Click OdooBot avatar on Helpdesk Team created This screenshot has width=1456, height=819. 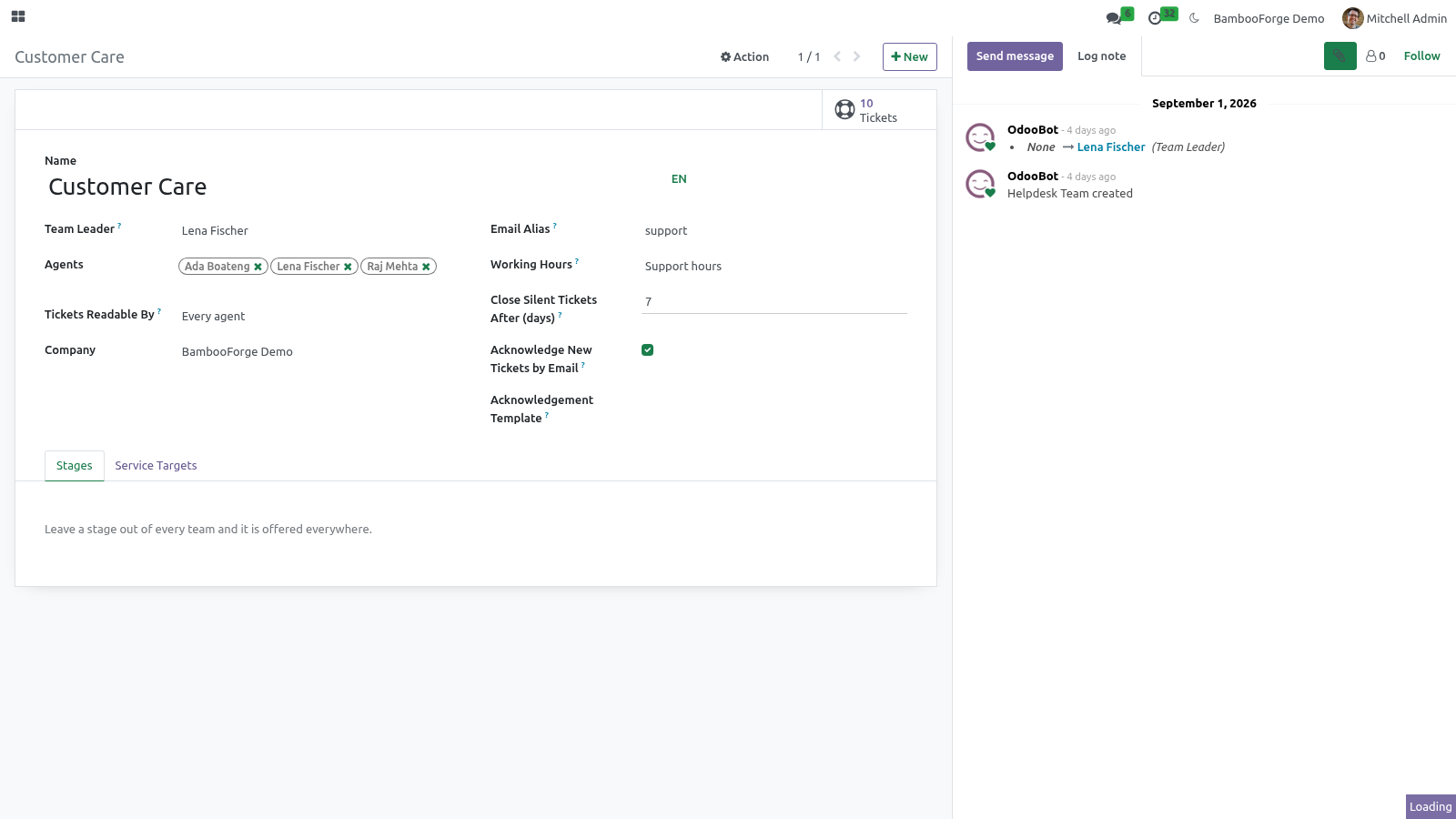click(980, 185)
